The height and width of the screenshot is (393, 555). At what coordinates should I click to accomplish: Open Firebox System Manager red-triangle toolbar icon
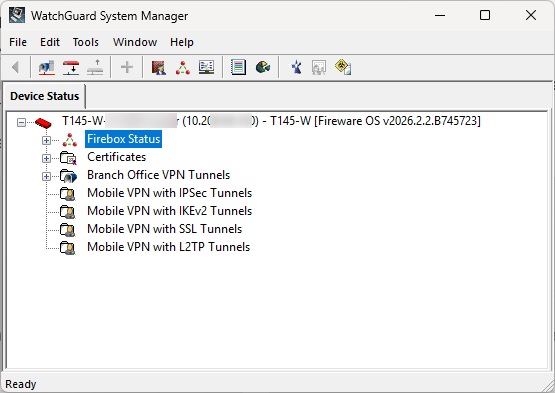pos(183,67)
